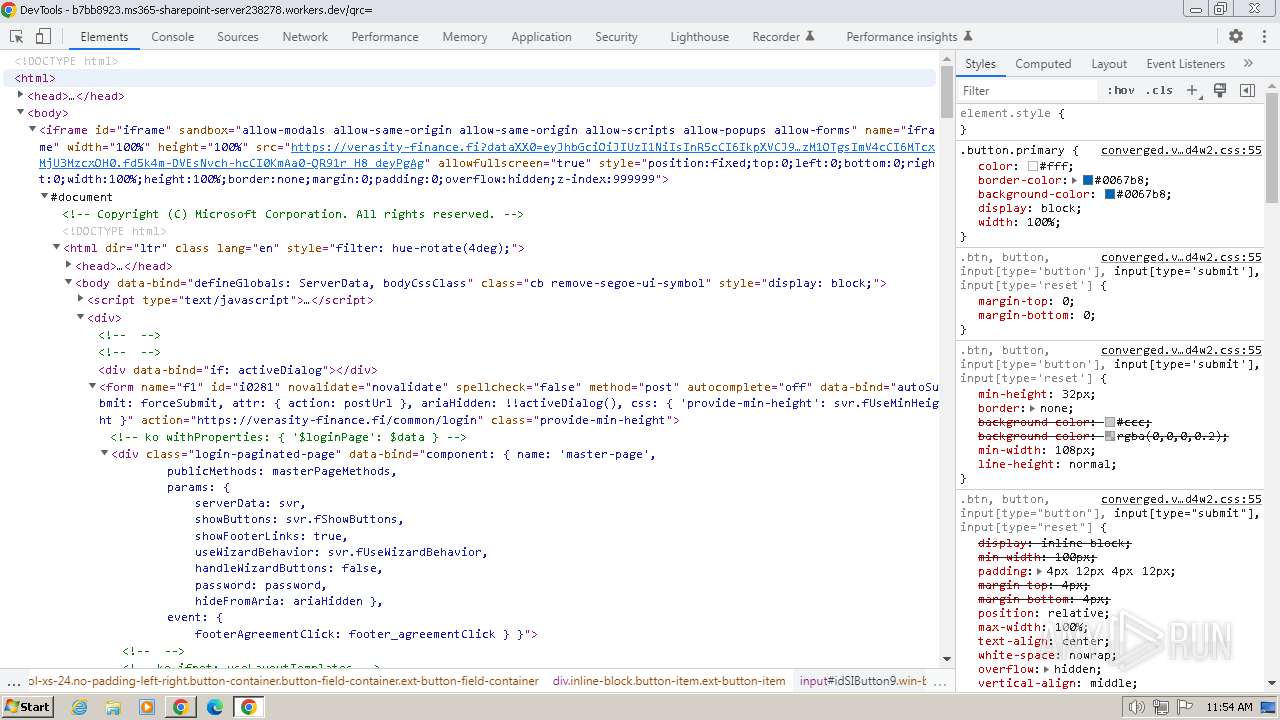Collapse the #document node
The image size is (1280, 720).
click(44, 196)
